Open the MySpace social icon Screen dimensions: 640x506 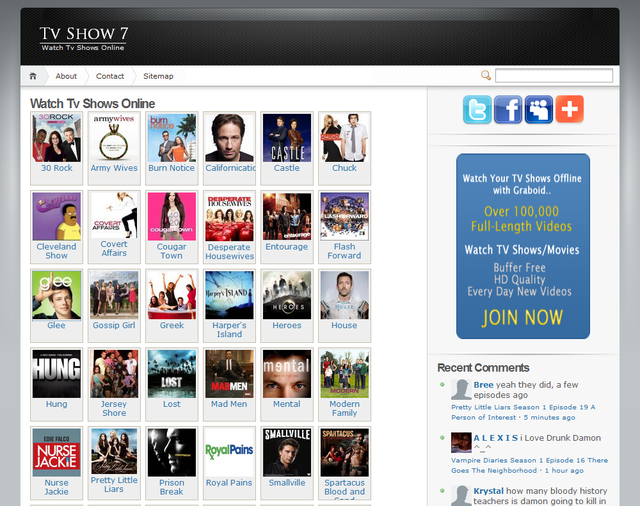point(539,109)
